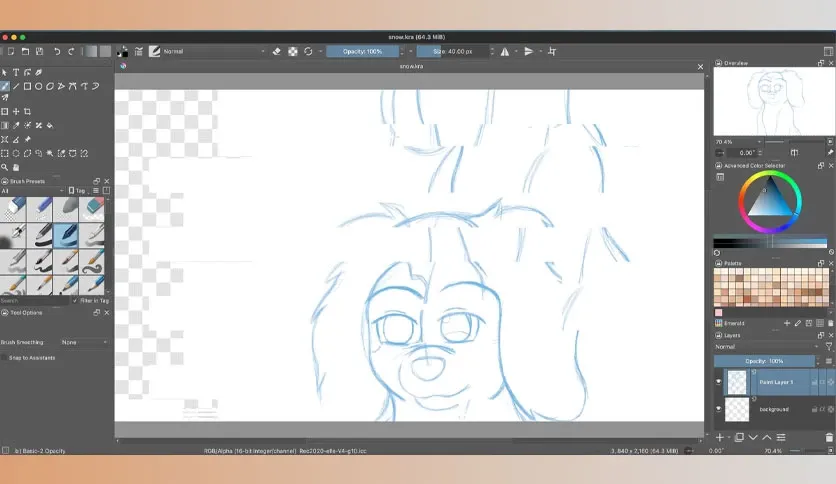Select the Calligraphy tool

38,72
